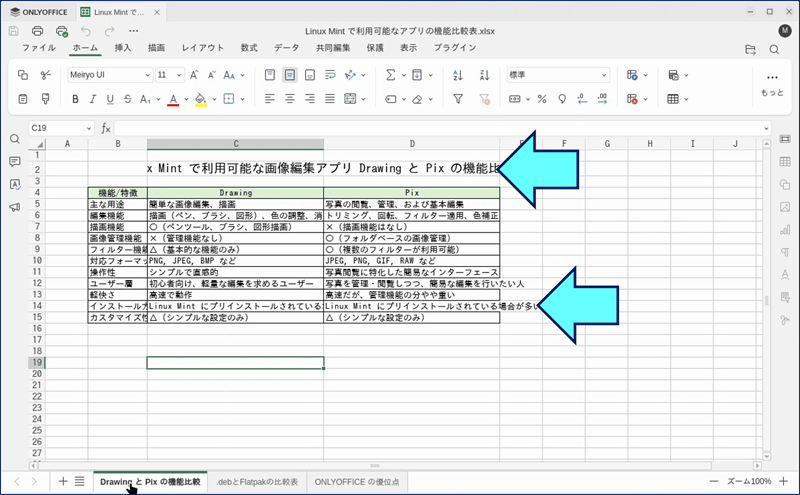Click the Named ranges icon
The height and width of the screenshot is (495, 800).
coord(391,99)
